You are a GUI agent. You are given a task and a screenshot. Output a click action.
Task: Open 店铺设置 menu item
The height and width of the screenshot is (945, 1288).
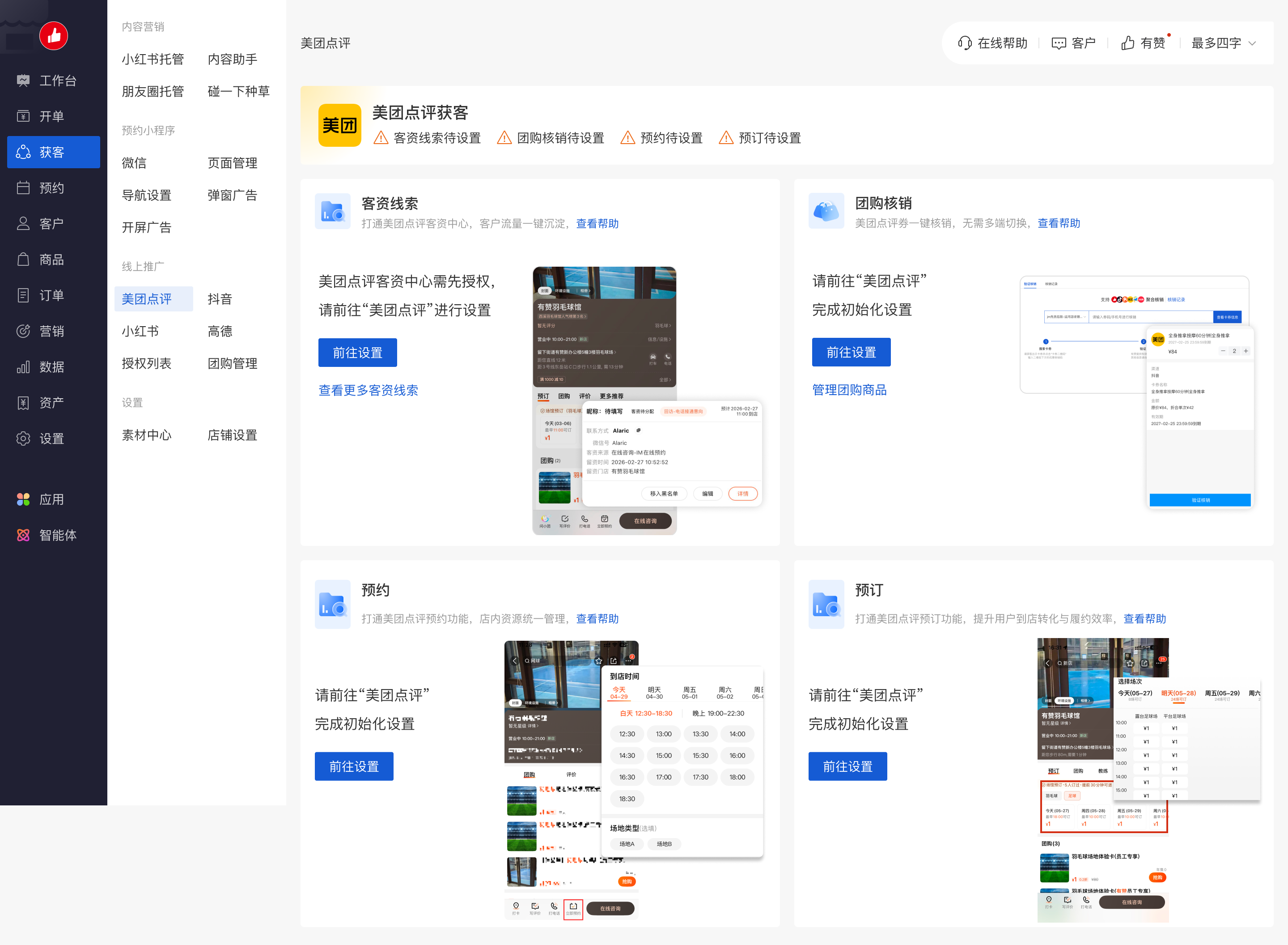pyautogui.click(x=232, y=435)
